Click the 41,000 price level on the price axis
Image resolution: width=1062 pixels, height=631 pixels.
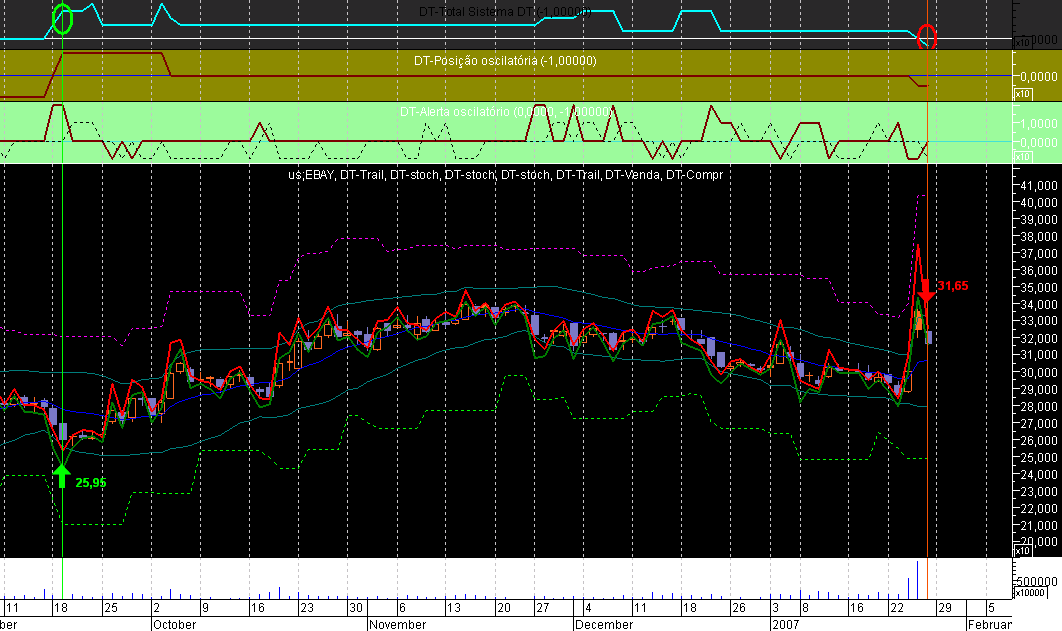point(1039,185)
